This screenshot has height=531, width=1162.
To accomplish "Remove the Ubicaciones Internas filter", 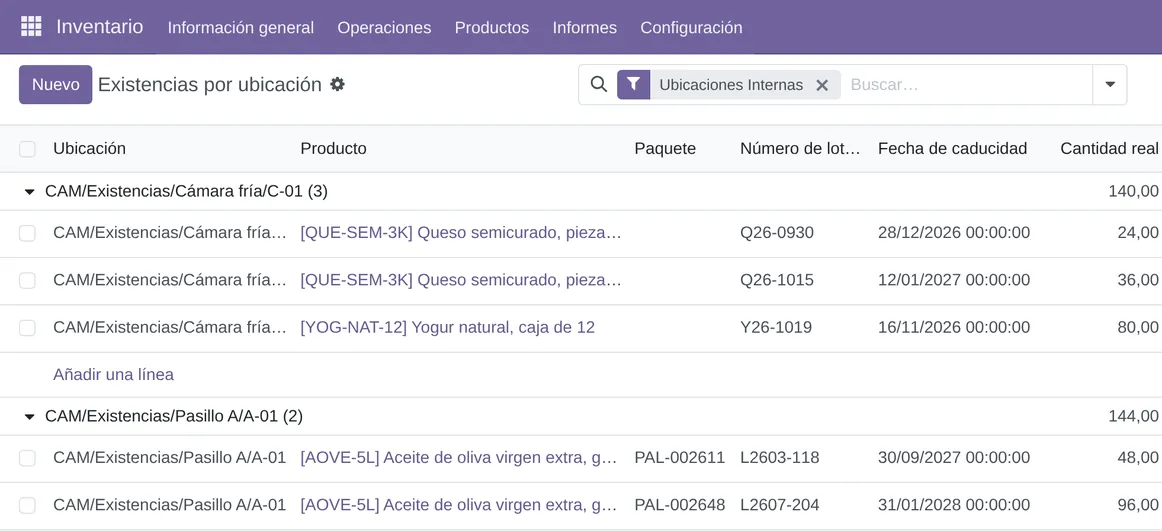I will (822, 85).
